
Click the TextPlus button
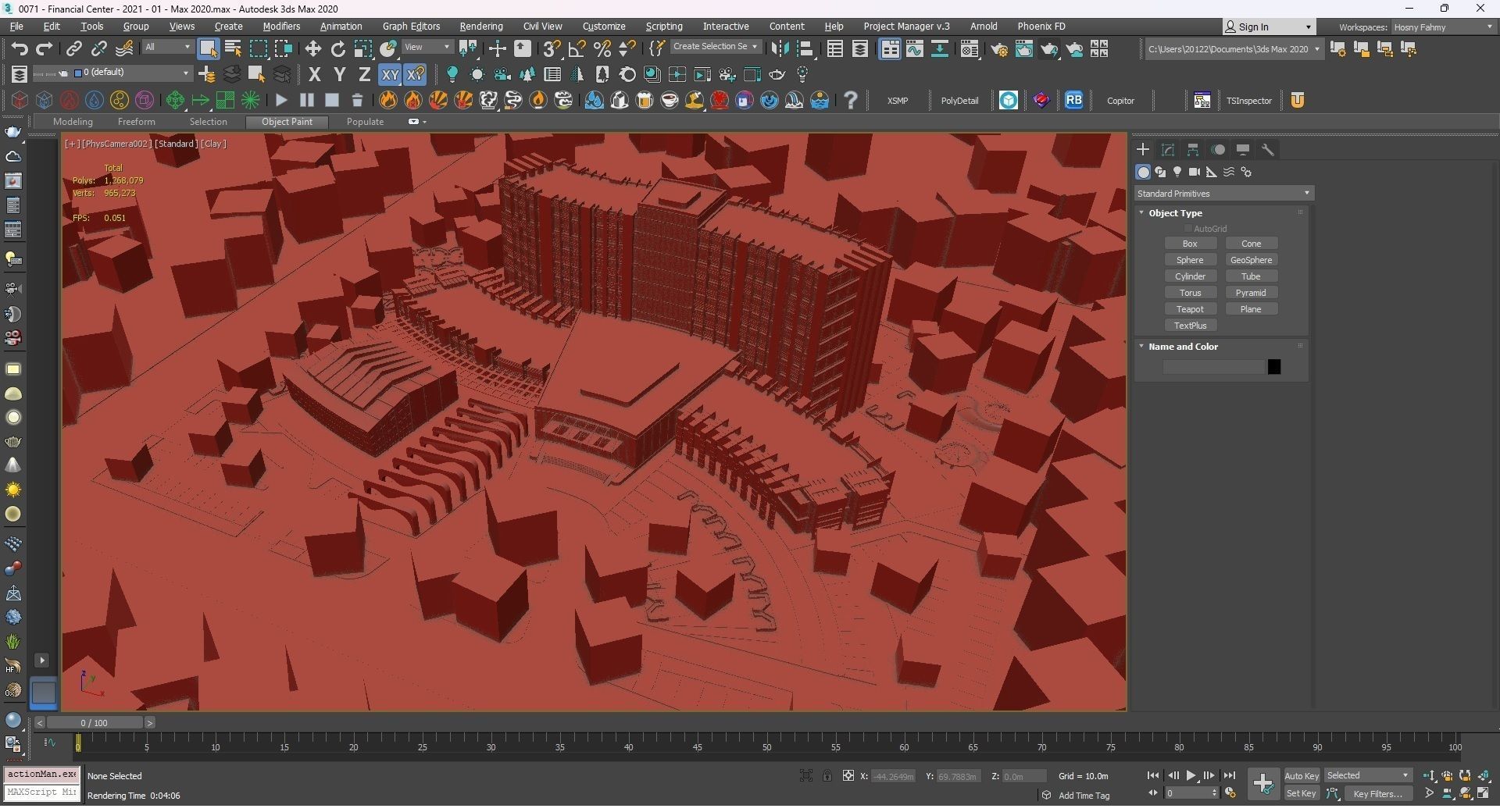(1190, 326)
